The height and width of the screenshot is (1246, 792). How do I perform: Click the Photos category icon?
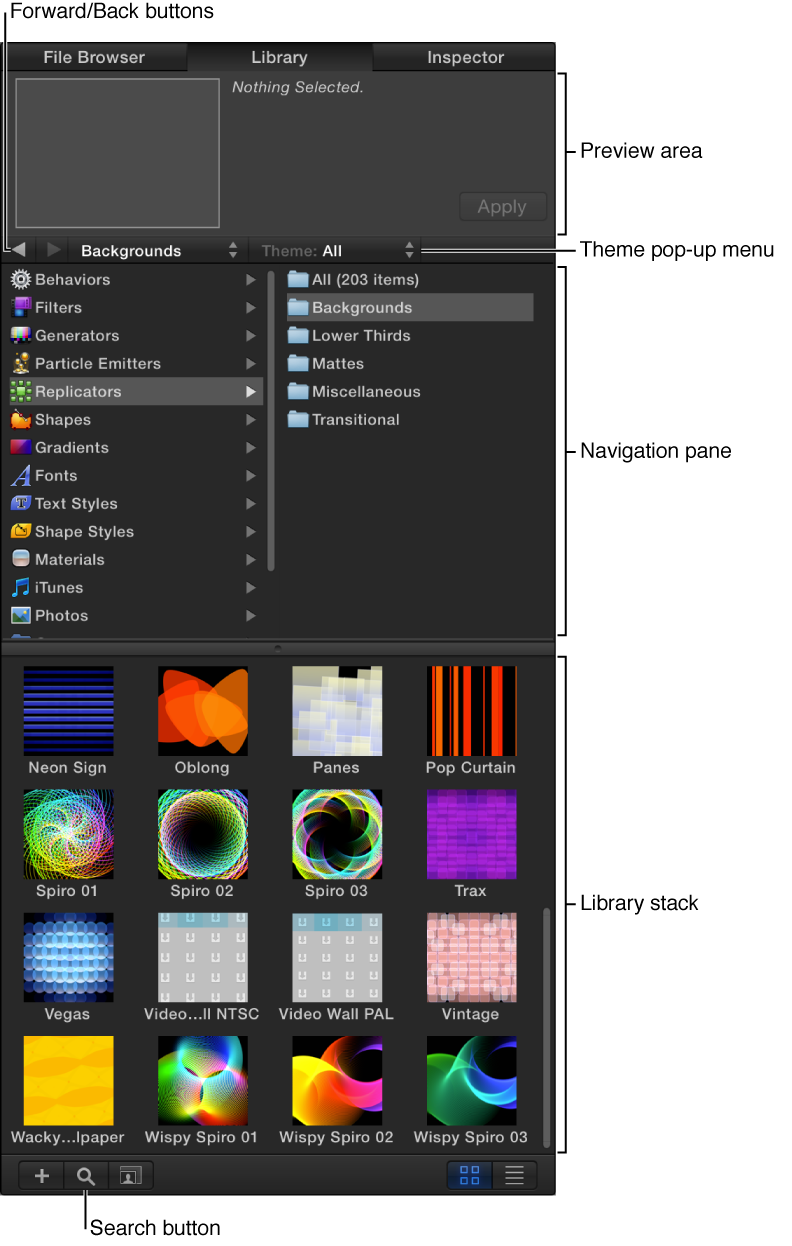click(x=20, y=616)
